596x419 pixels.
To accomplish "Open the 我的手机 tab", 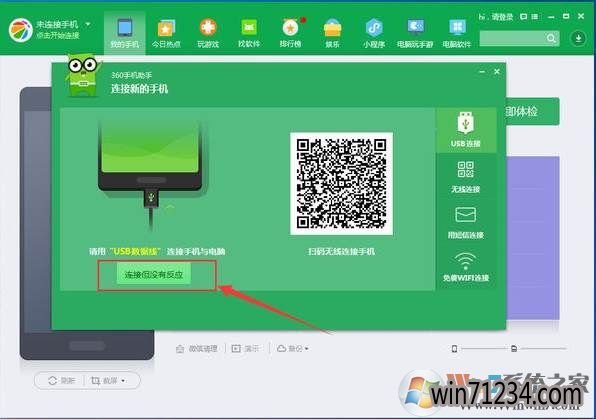I will [x=125, y=33].
